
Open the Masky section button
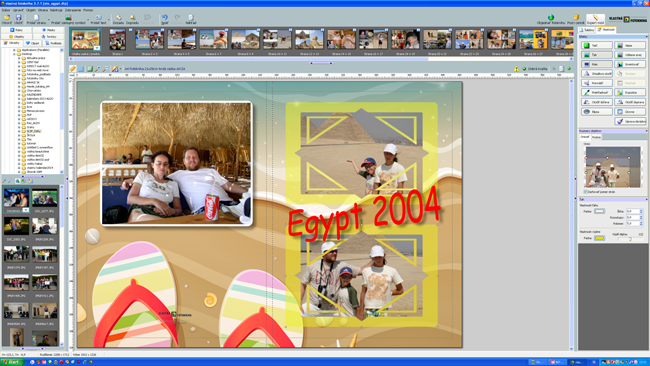coord(49,30)
